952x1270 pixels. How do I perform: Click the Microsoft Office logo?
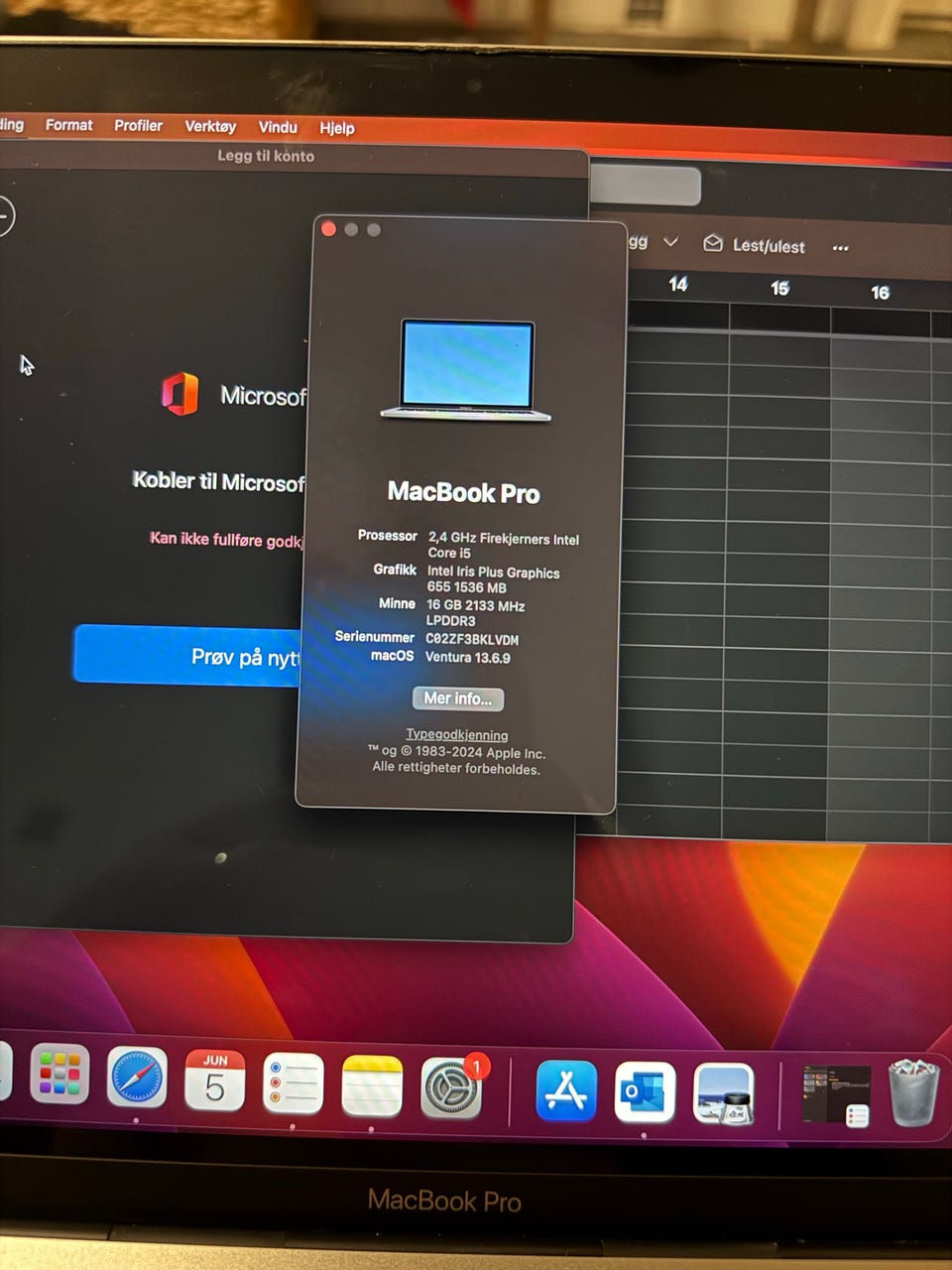click(x=180, y=394)
